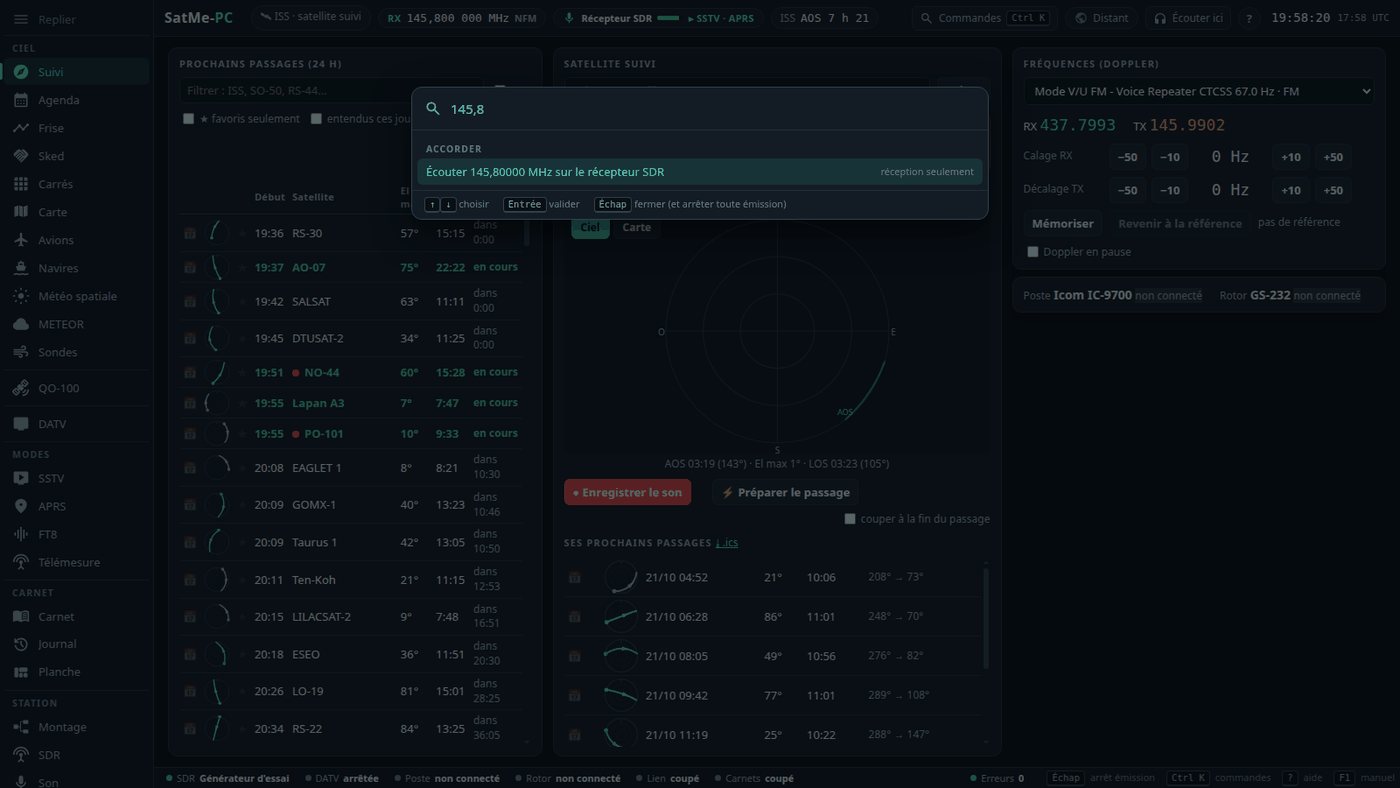Screen dimensions: 1400x788
Task: Open the METEOR section
Action: [x=76, y=324]
